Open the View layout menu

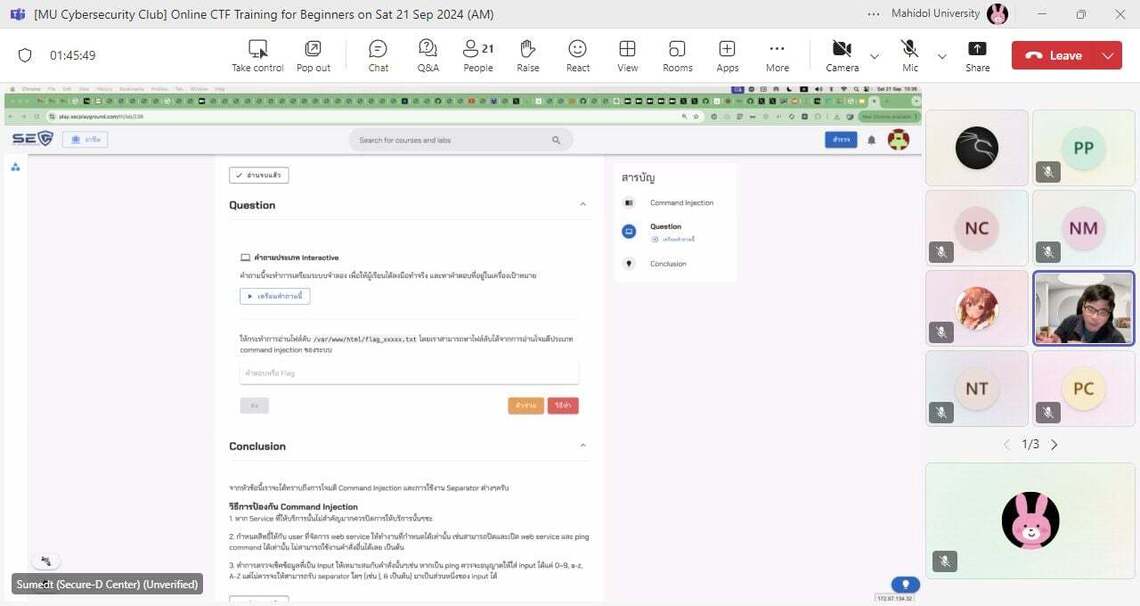627,55
